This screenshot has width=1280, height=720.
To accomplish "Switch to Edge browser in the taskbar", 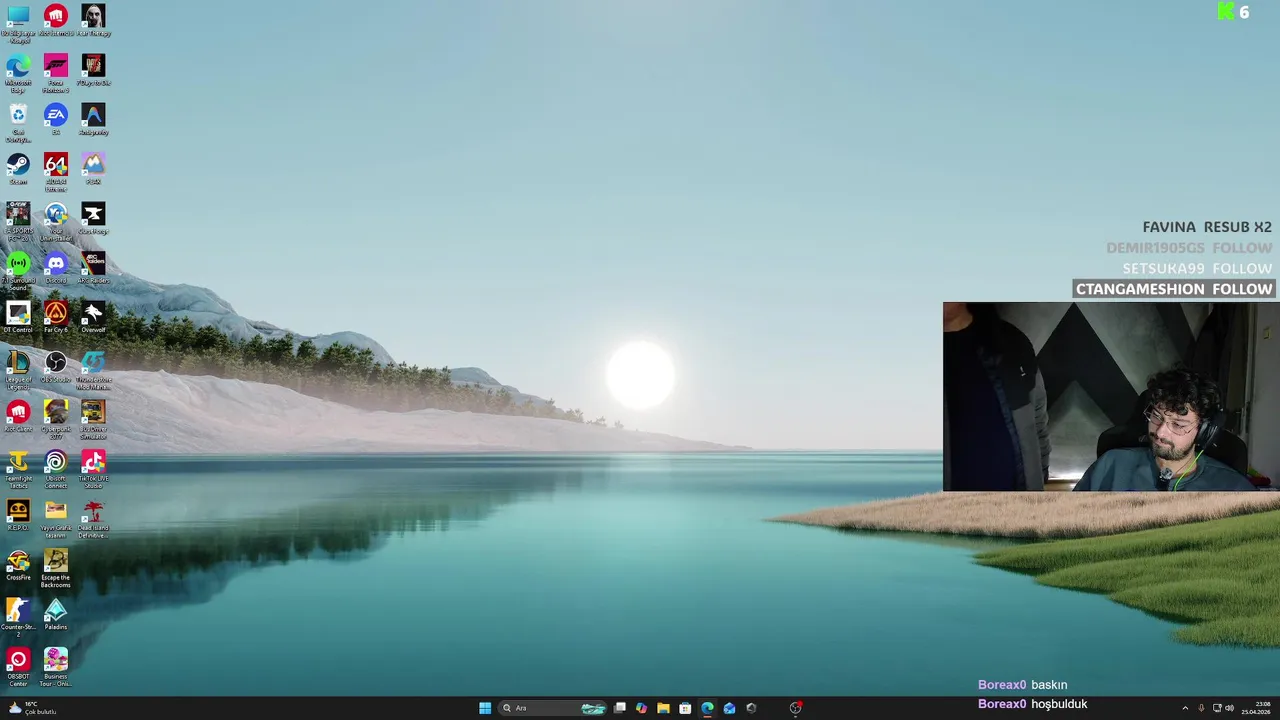I will (x=707, y=708).
